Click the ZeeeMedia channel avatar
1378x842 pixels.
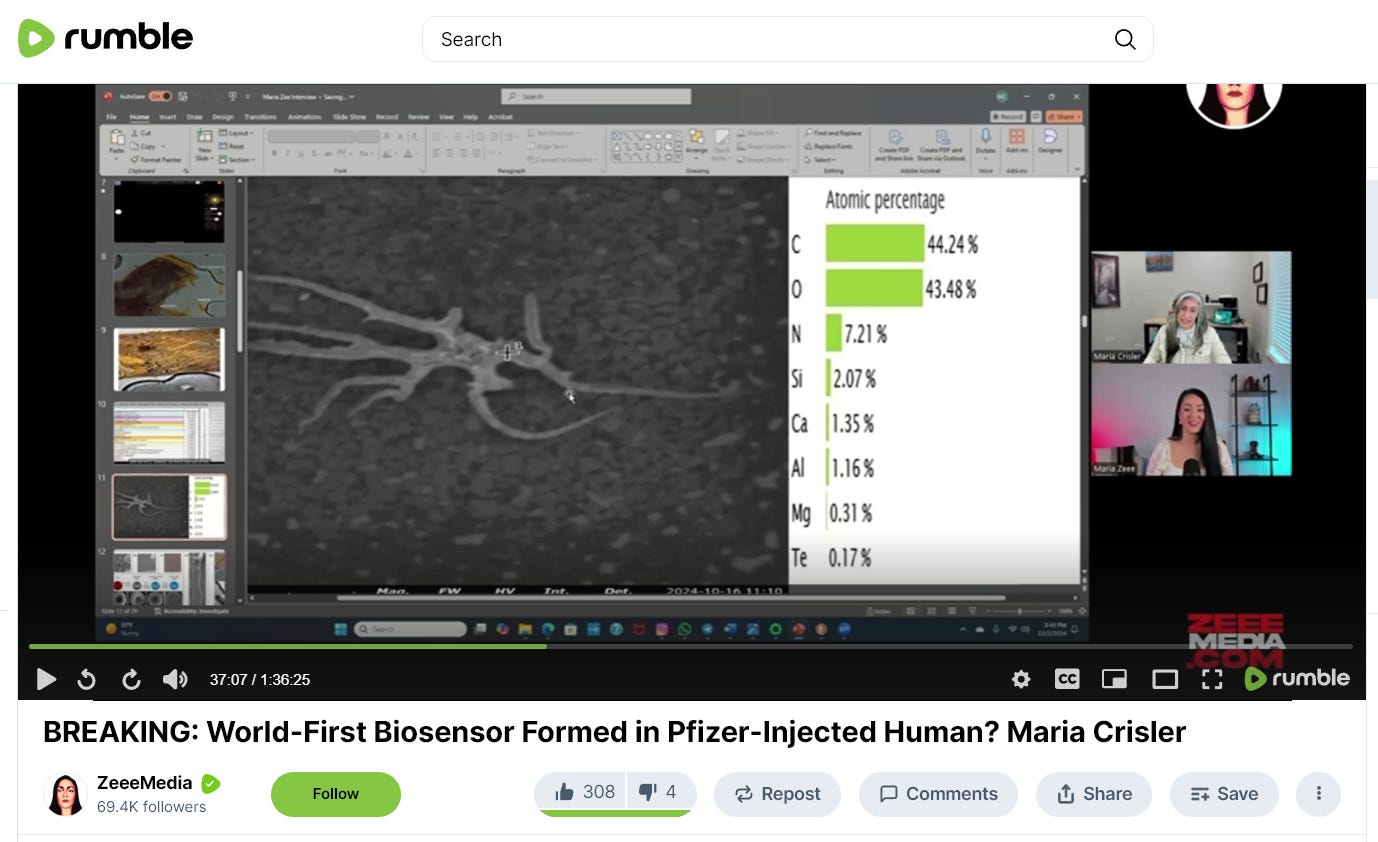click(65, 794)
